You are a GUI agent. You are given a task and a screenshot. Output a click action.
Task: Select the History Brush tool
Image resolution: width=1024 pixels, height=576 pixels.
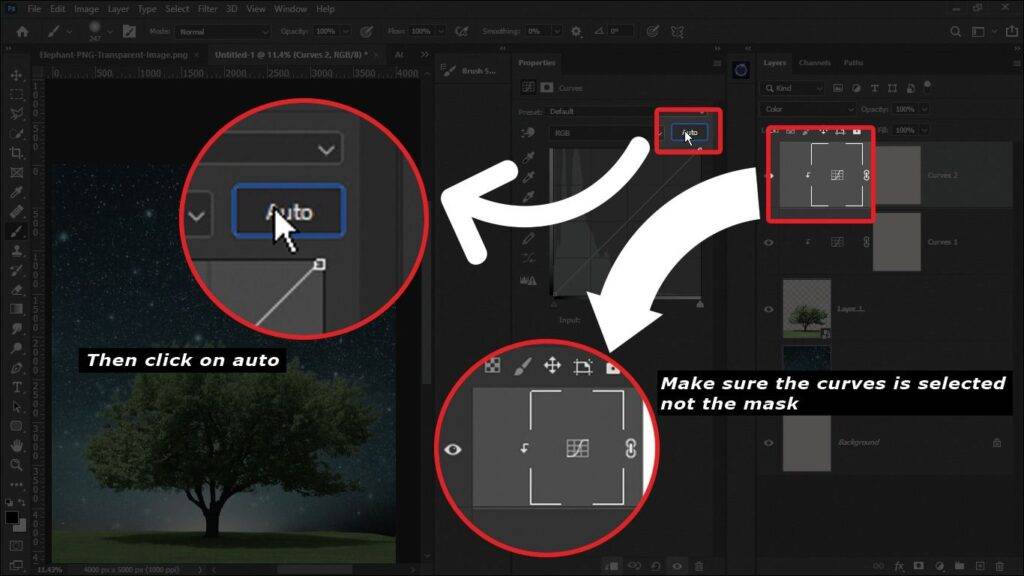coord(16,270)
